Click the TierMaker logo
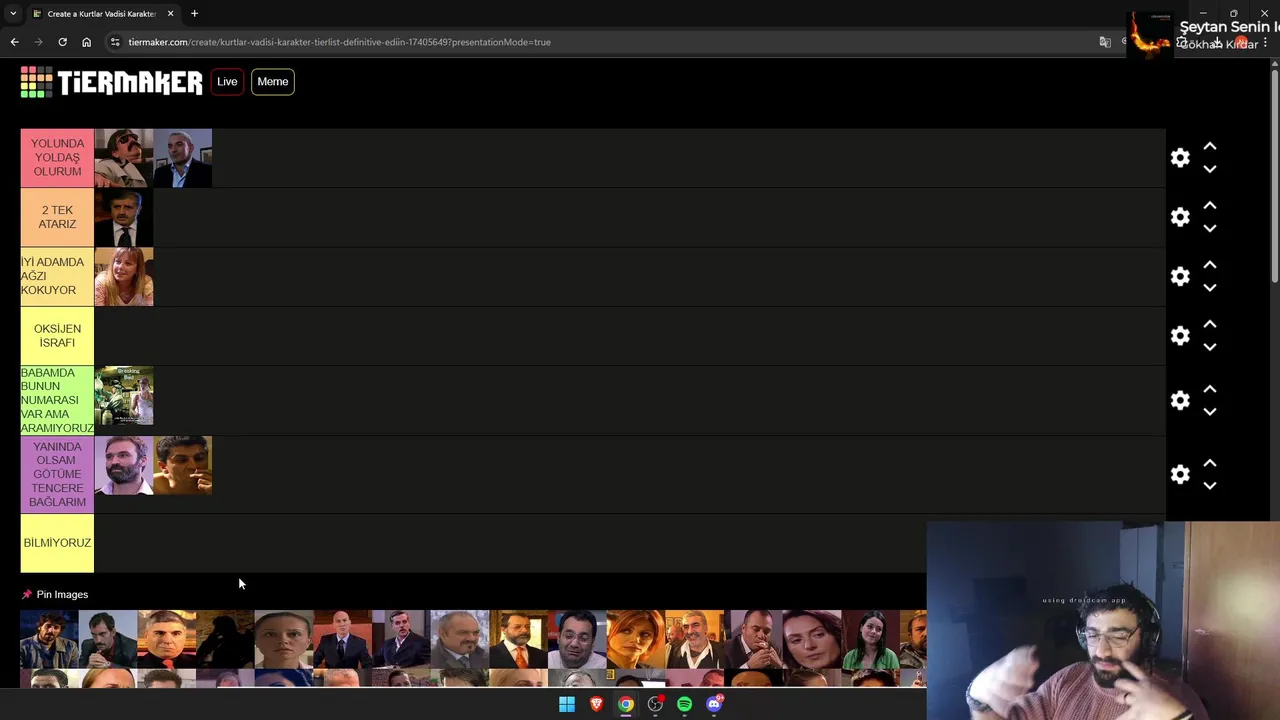 [111, 82]
